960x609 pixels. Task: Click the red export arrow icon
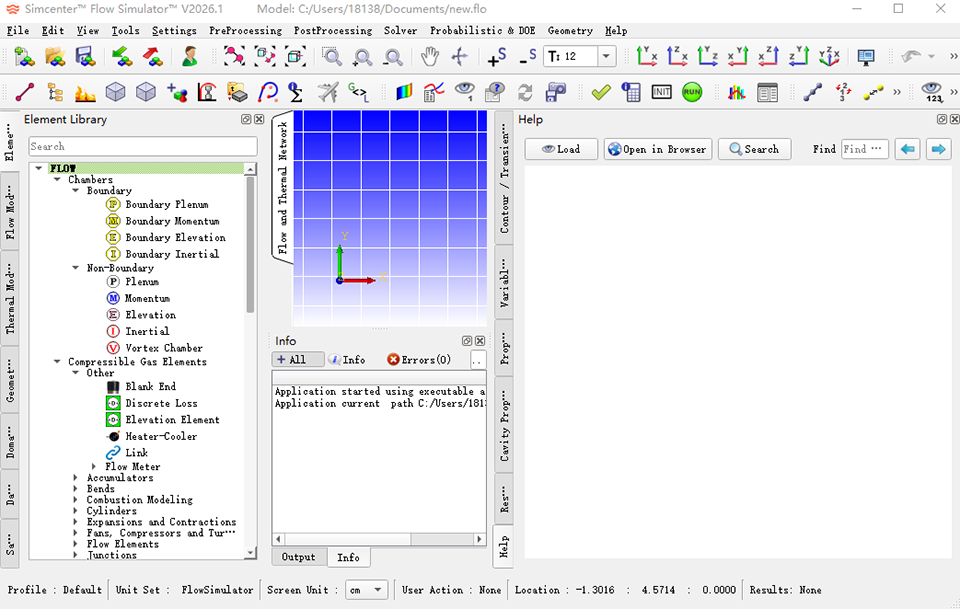pos(152,57)
